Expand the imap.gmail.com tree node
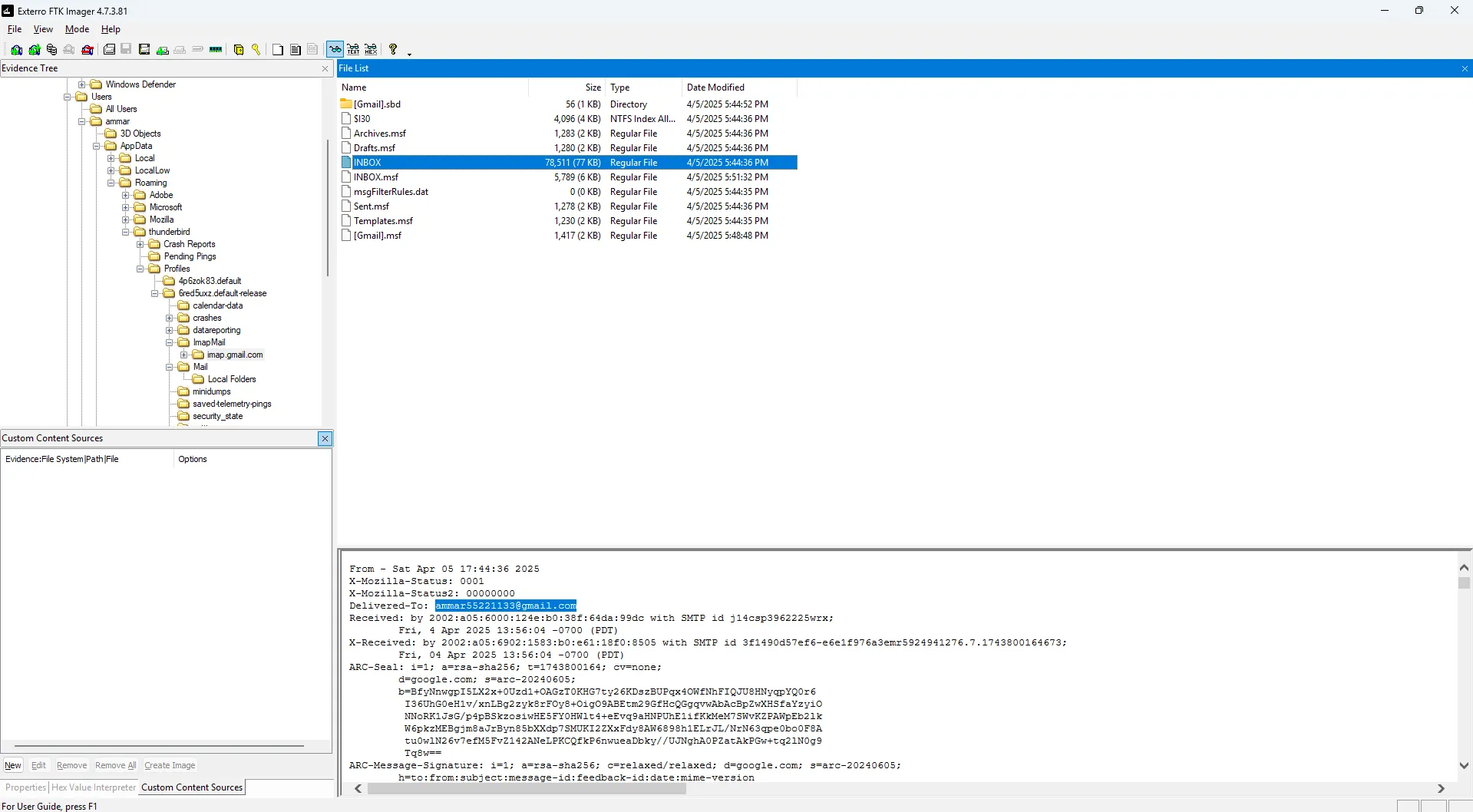The image size is (1473, 812). pos(184,355)
